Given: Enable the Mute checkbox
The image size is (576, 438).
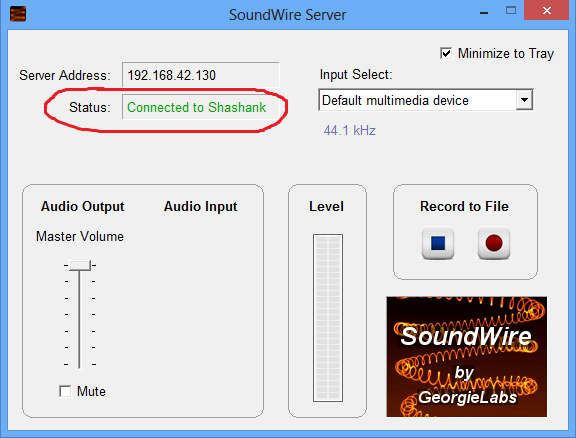Looking at the screenshot, I should coord(65,391).
